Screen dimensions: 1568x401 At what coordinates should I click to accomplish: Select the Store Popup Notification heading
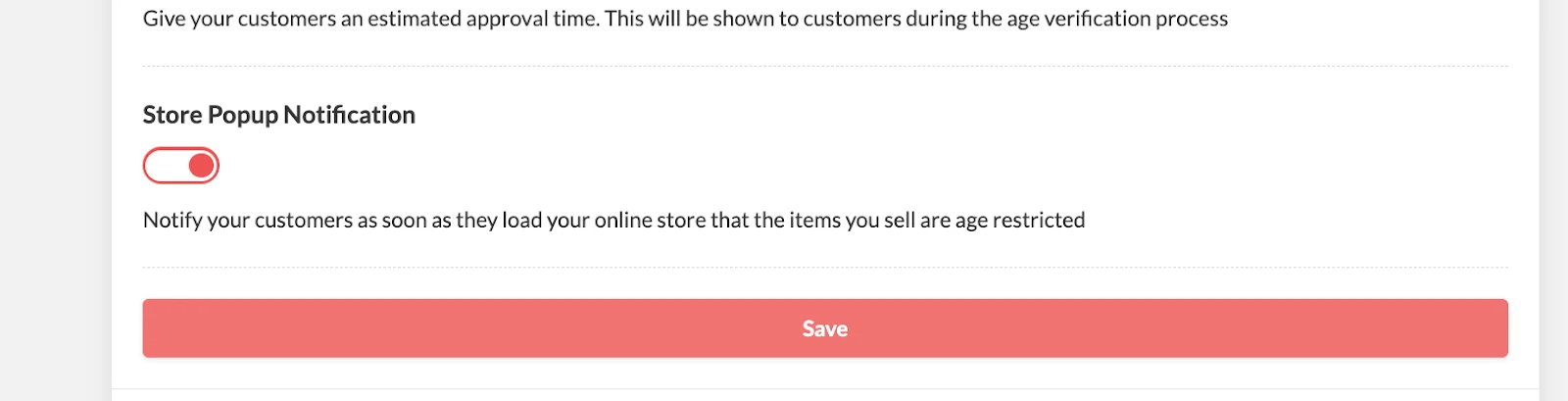pyautogui.click(x=279, y=115)
